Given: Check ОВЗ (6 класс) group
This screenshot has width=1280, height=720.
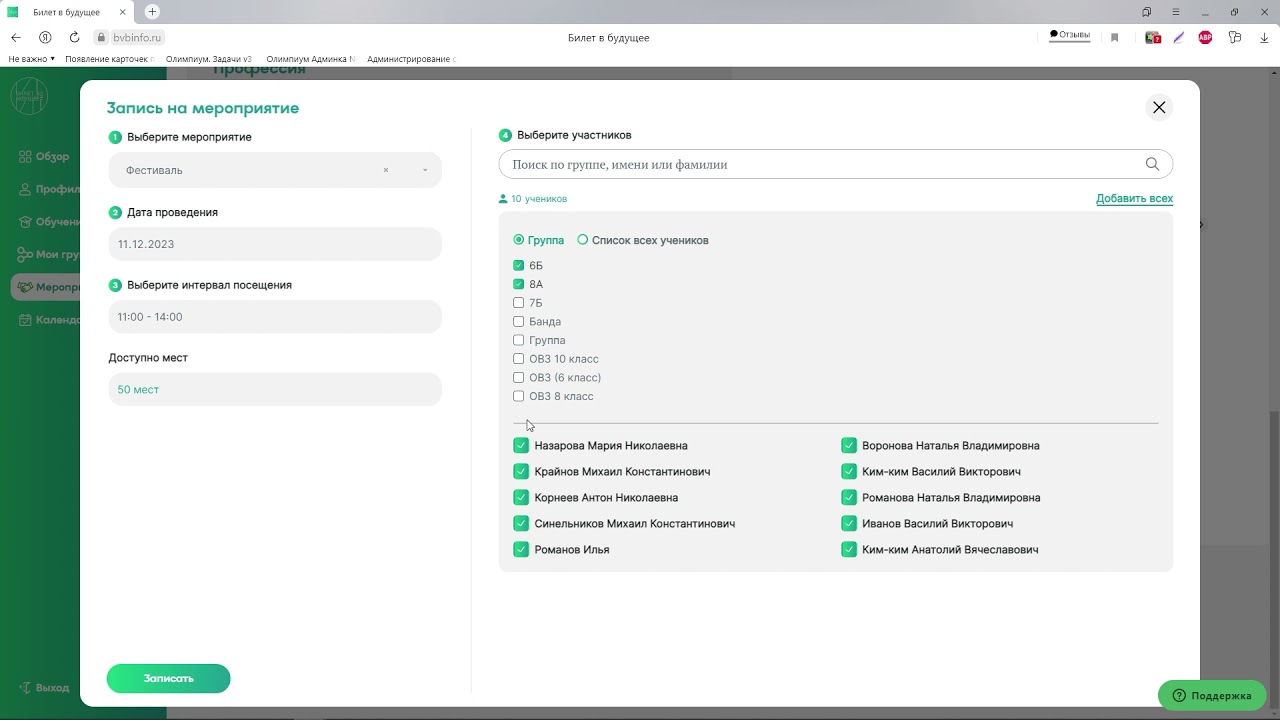Looking at the screenshot, I should (518, 378).
